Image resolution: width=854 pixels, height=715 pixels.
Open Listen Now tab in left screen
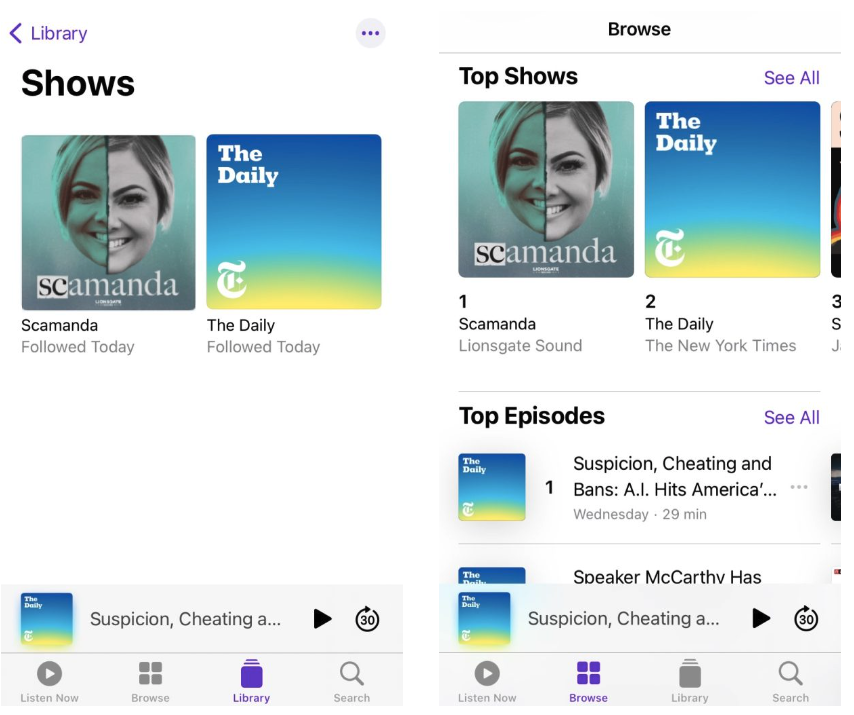49,681
